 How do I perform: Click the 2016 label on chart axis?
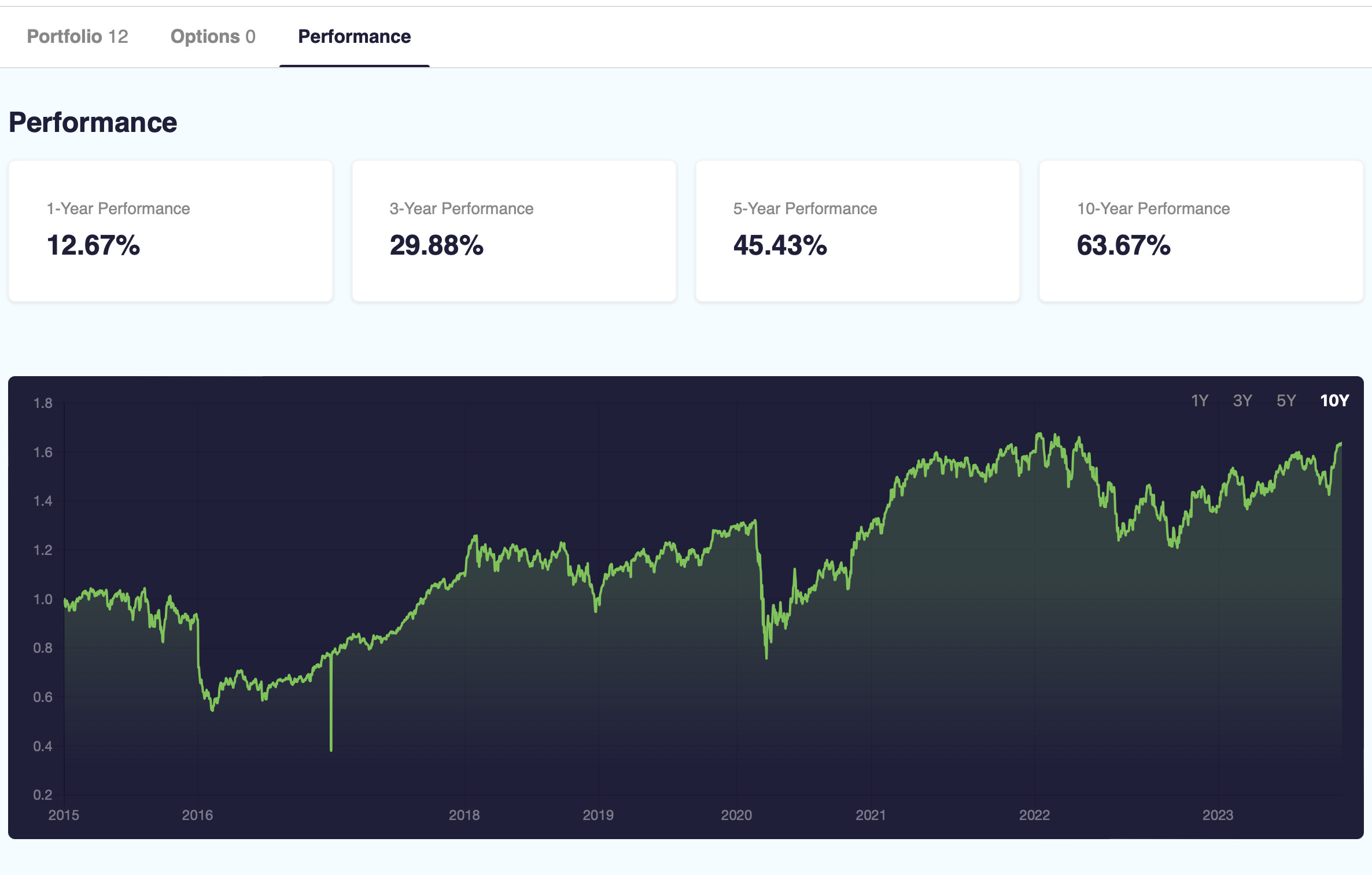(197, 815)
